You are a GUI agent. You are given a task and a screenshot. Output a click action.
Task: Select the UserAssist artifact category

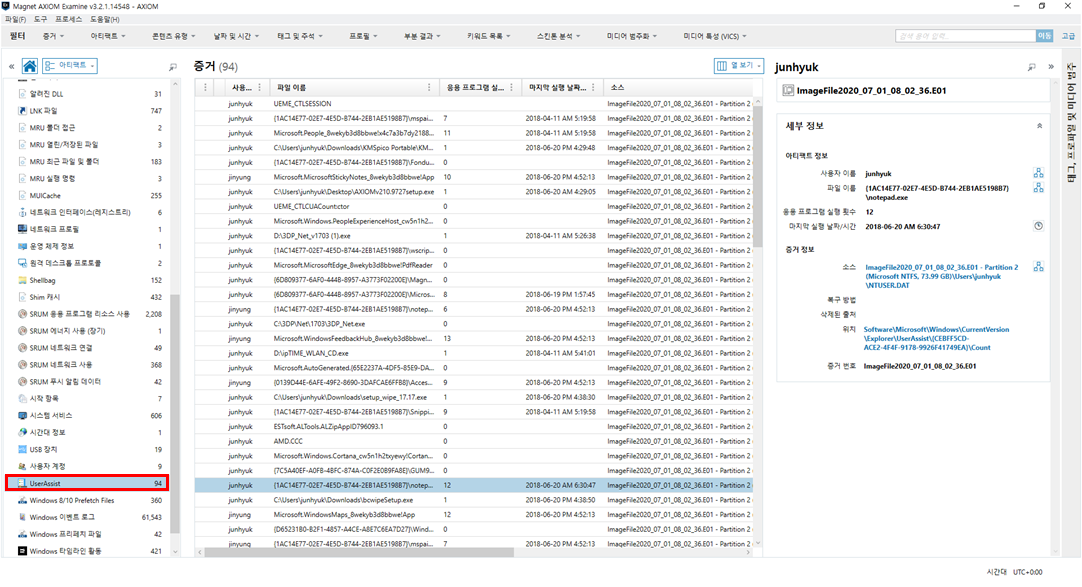click(x=88, y=484)
